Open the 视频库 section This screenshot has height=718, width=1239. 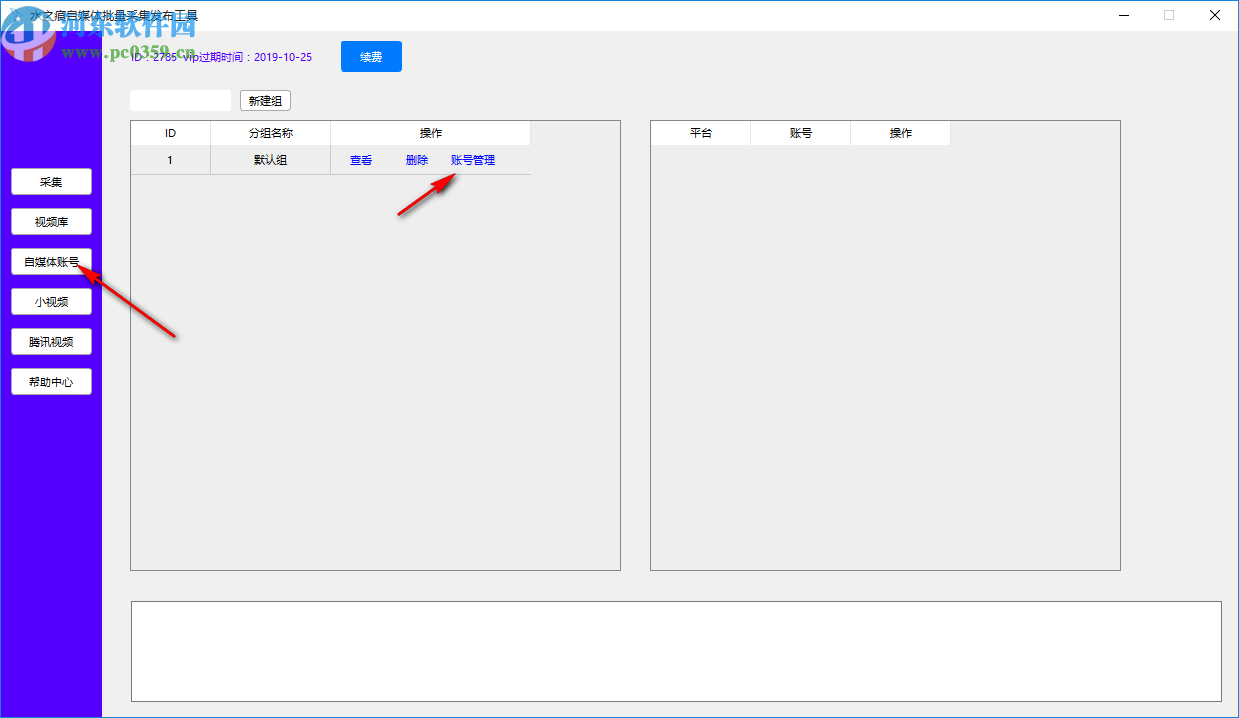51,222
